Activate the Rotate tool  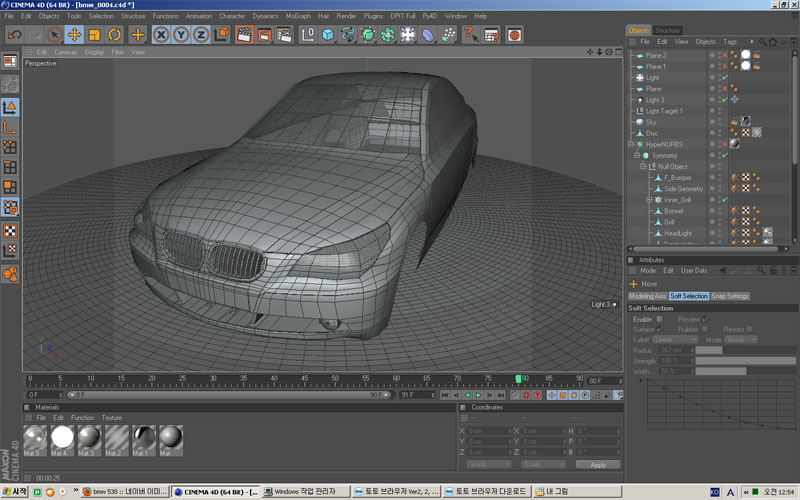point(115,35)
